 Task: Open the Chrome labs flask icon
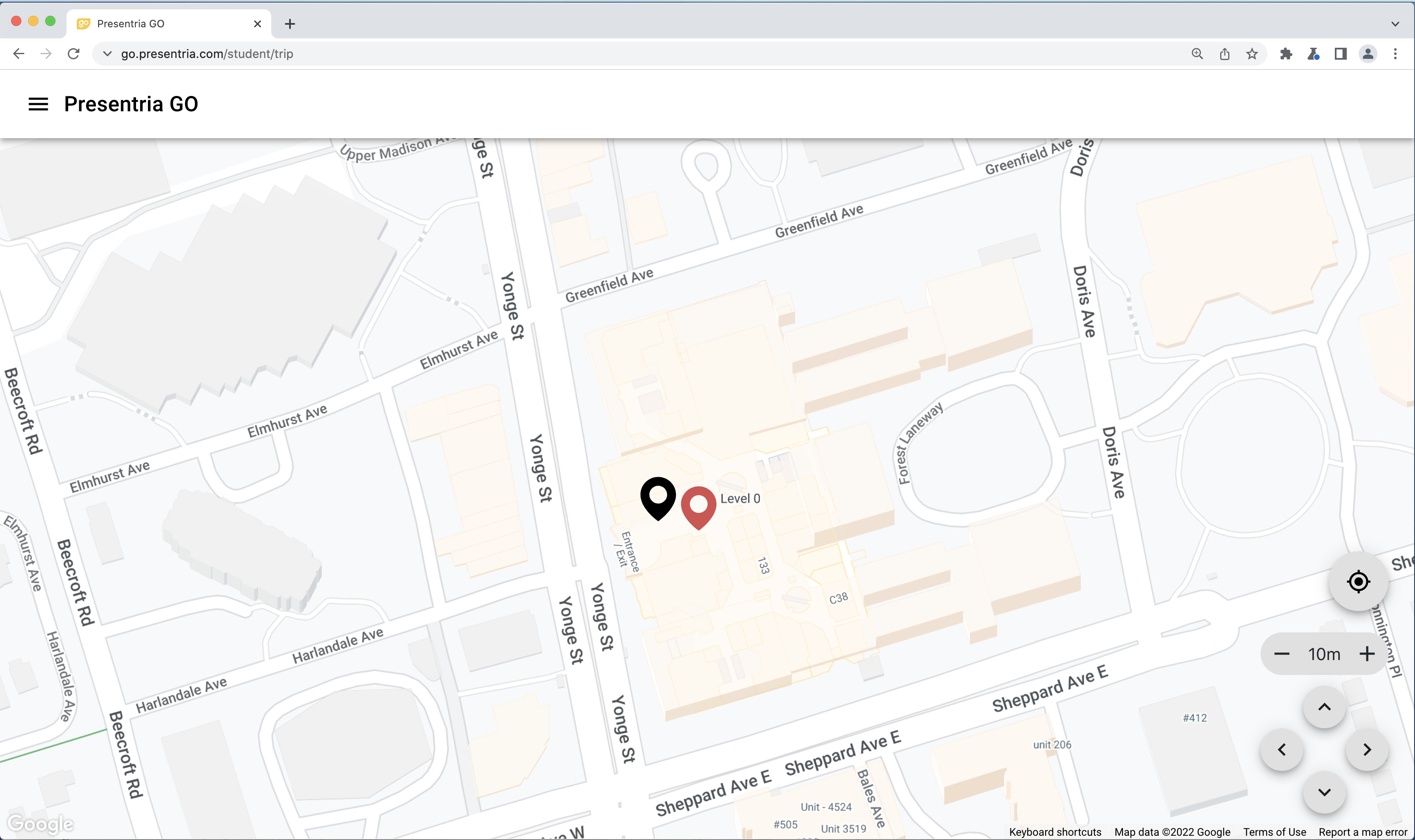coord(1313,54)
